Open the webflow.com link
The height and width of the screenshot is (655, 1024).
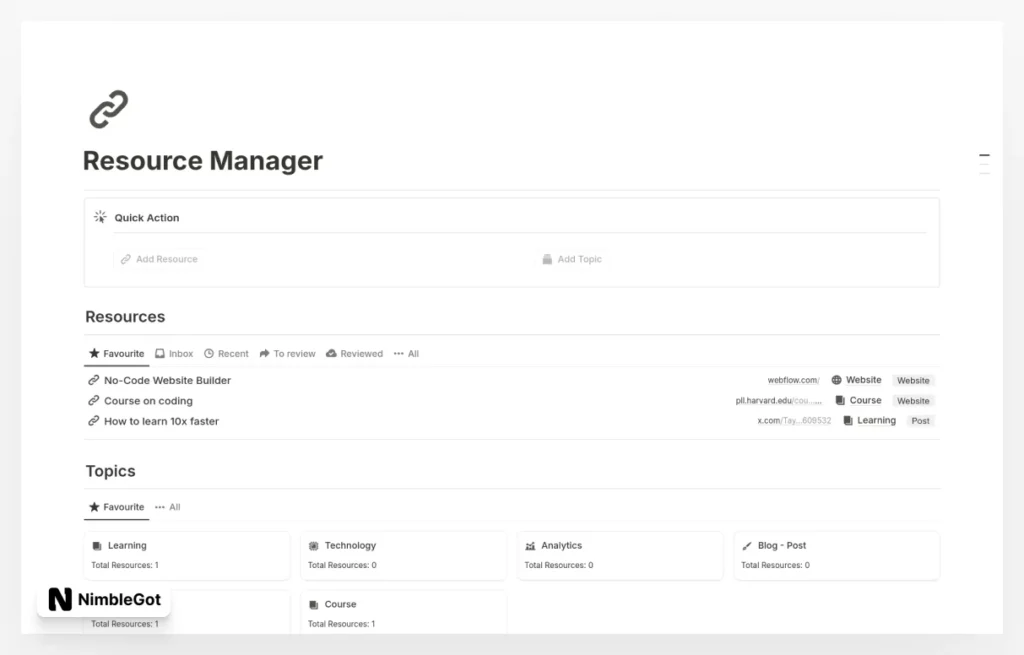793,380
